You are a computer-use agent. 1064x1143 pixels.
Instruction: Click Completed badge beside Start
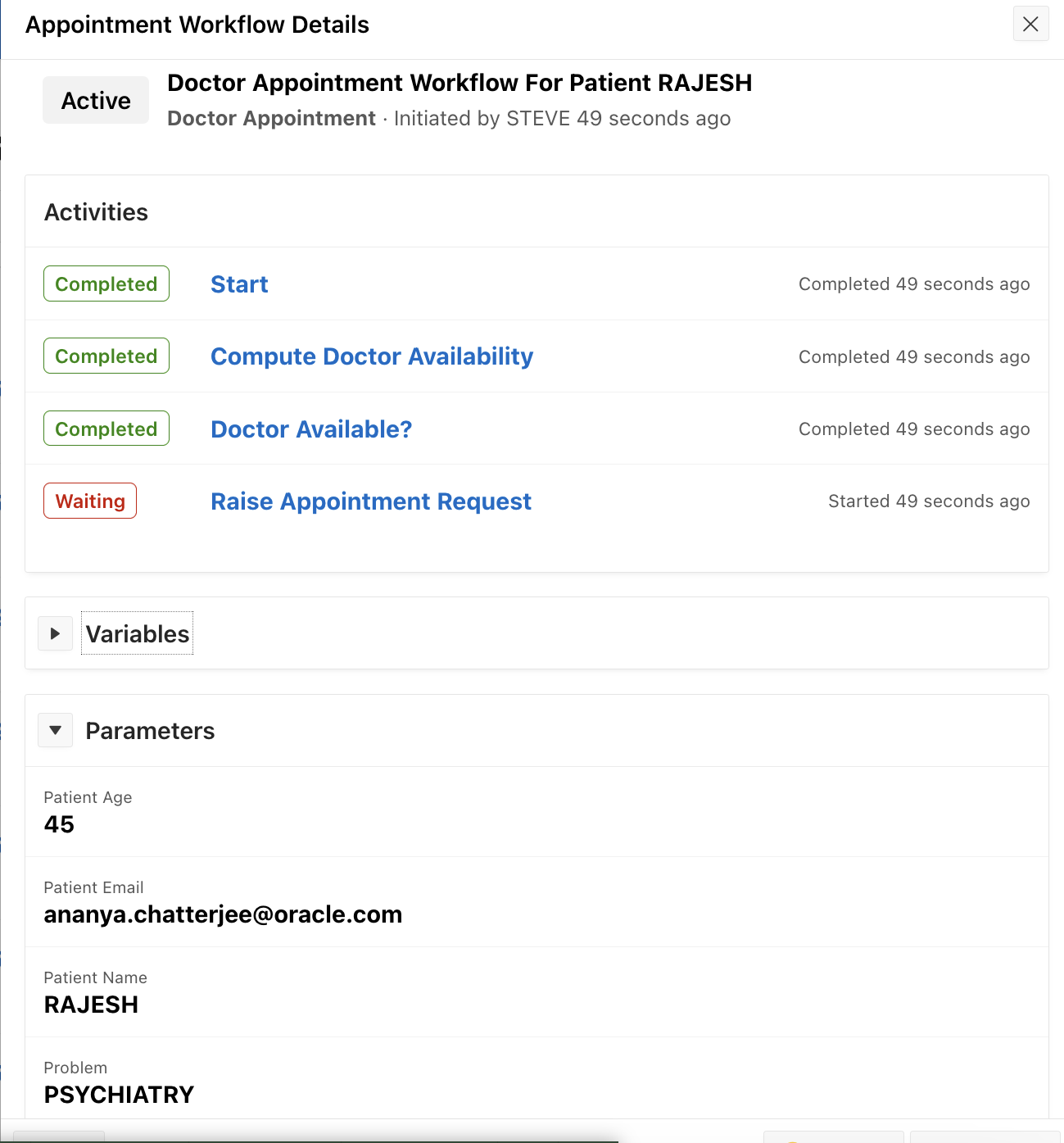click(106, 283)
